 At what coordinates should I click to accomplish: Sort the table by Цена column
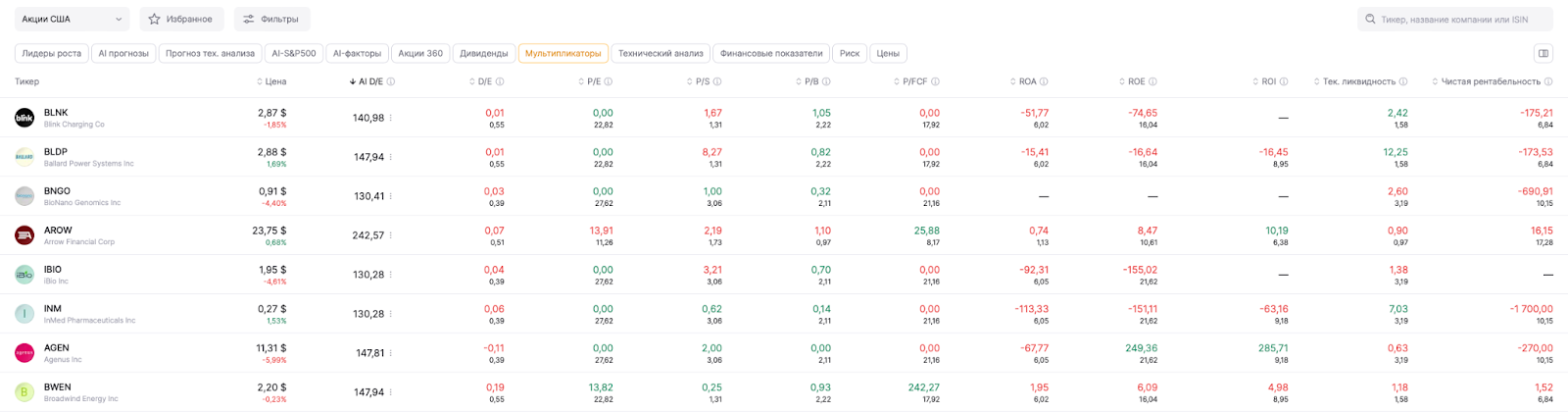pos(270,82)
